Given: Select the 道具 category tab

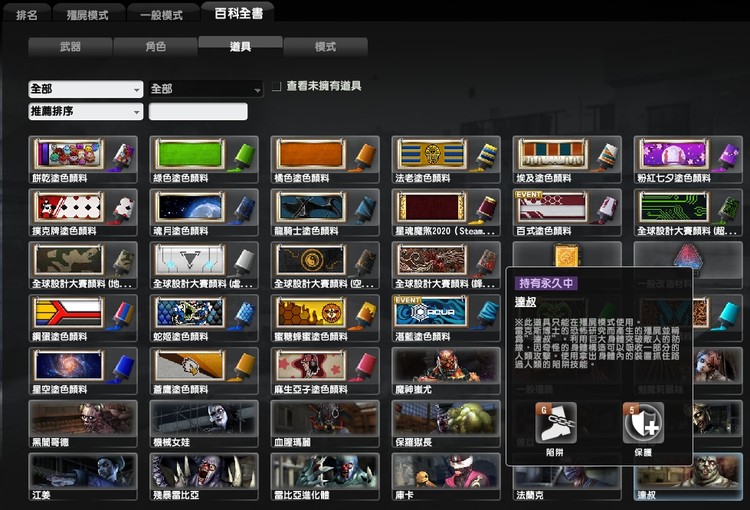Looking at the screenshot, I should click(240, 46).
